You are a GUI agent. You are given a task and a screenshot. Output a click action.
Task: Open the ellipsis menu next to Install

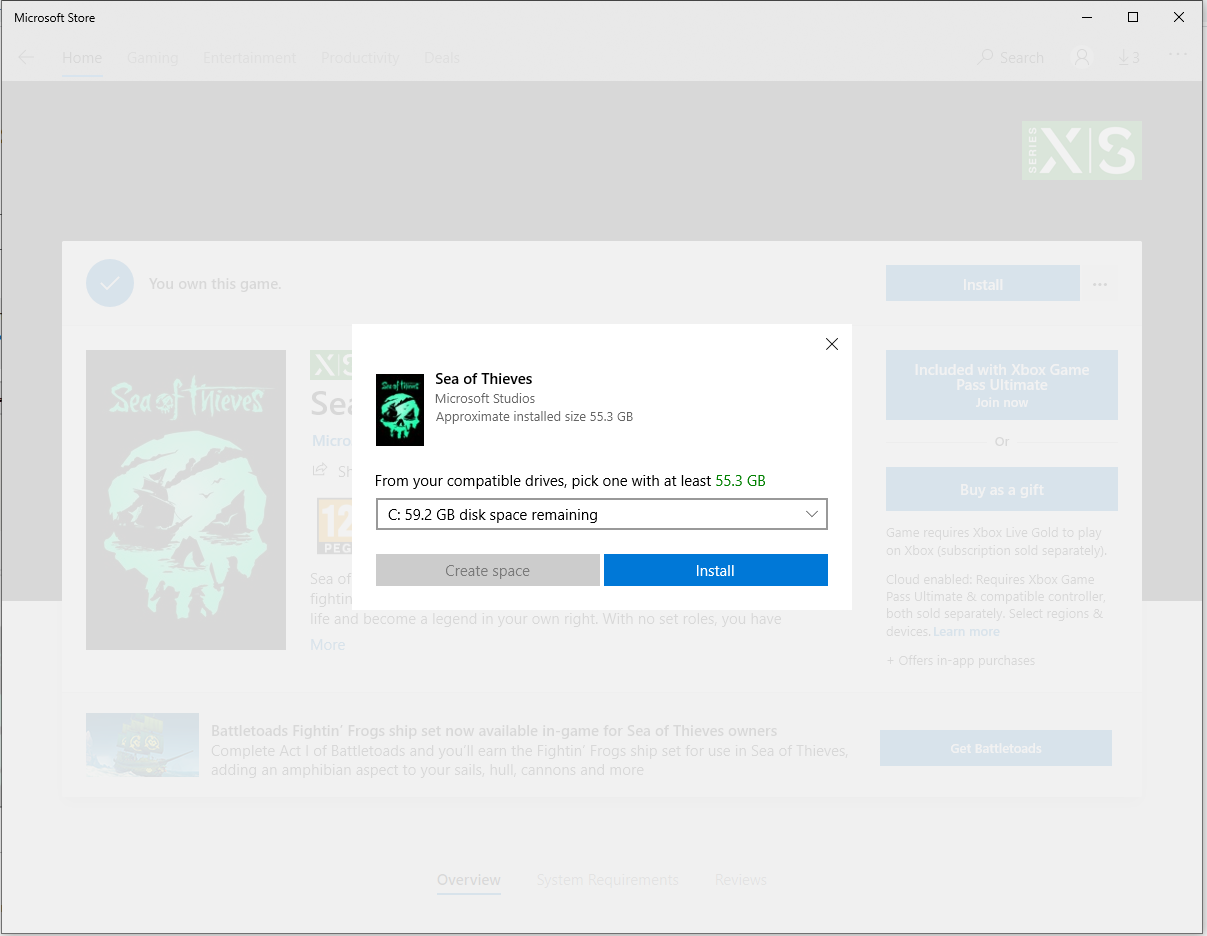click(1100, 284)
